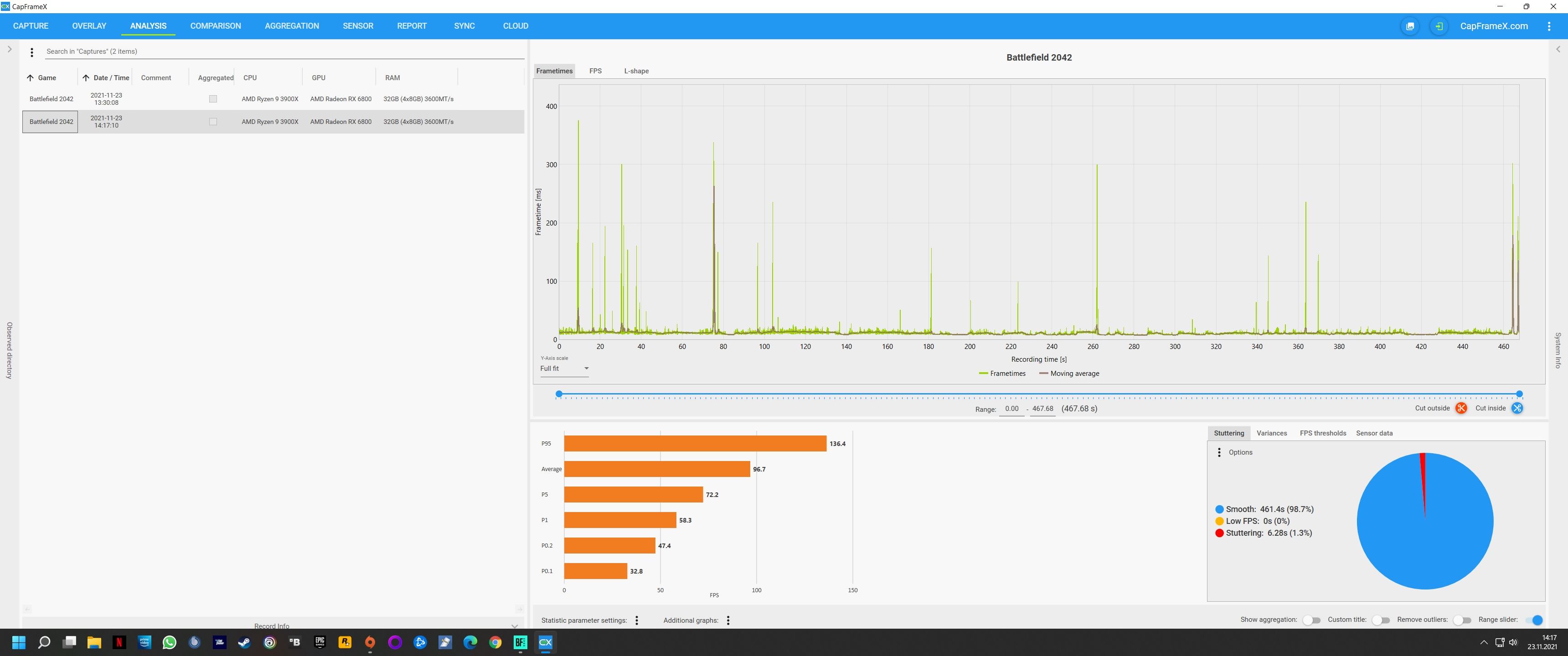Show the FPS thresholds tab
The image size is (1568, 656).
(1323, 433)
